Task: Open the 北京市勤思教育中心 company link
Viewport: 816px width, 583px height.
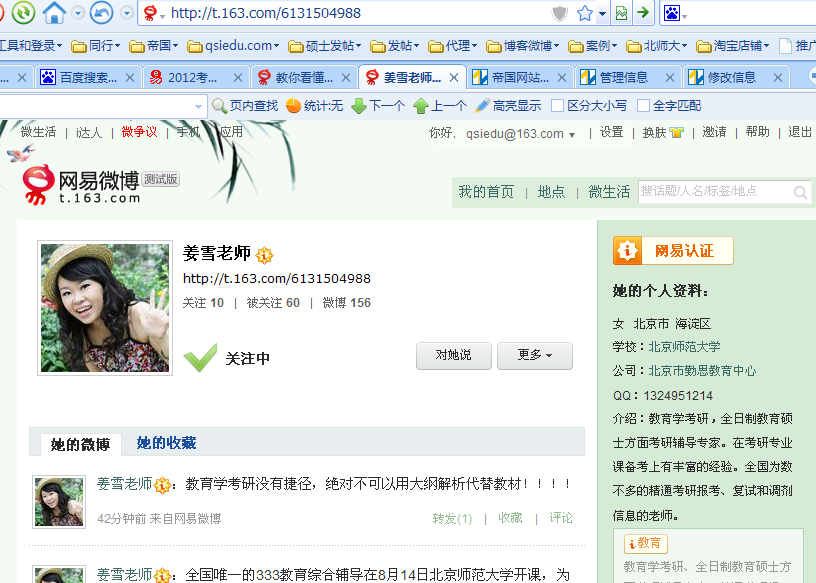Action: click(x=703, y=371)
